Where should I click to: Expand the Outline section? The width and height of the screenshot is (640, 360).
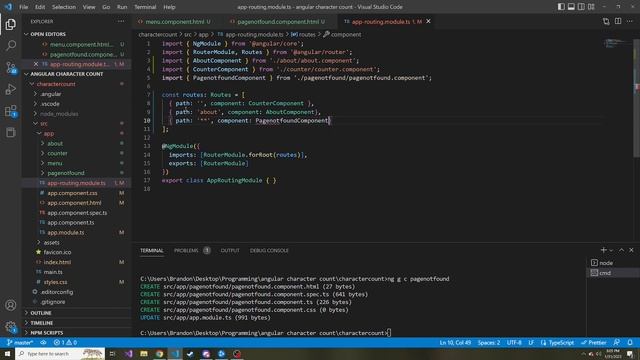(x=41, y=313)
